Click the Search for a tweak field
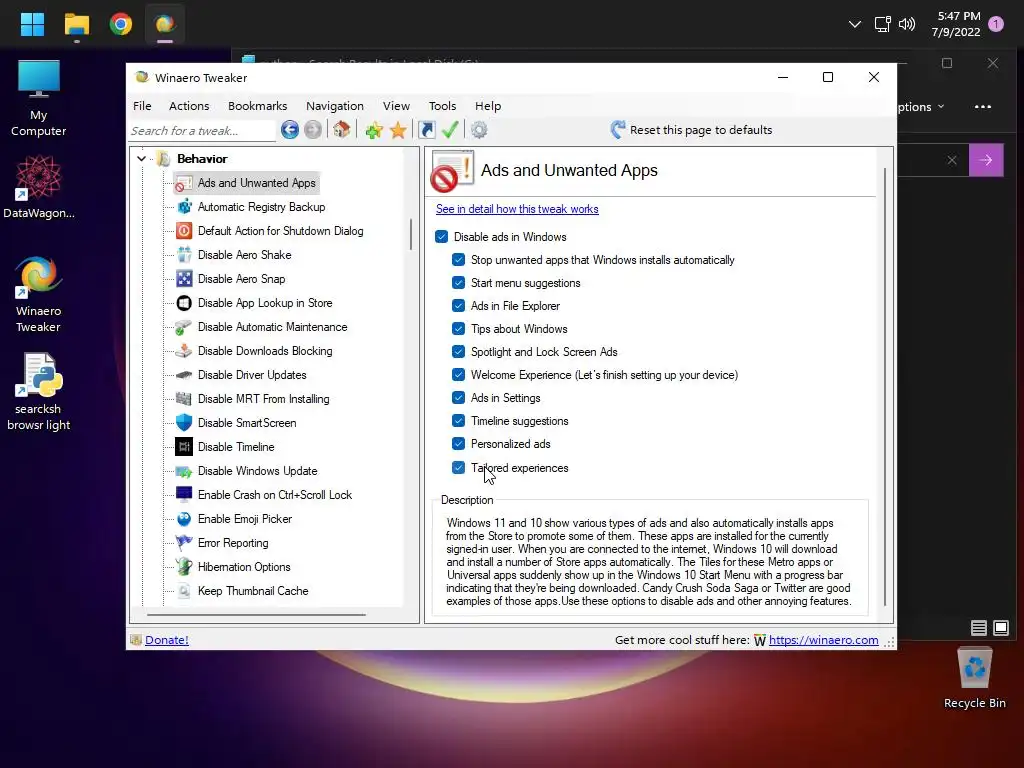This screenshot has width=1024, height=768. [202, 131]
